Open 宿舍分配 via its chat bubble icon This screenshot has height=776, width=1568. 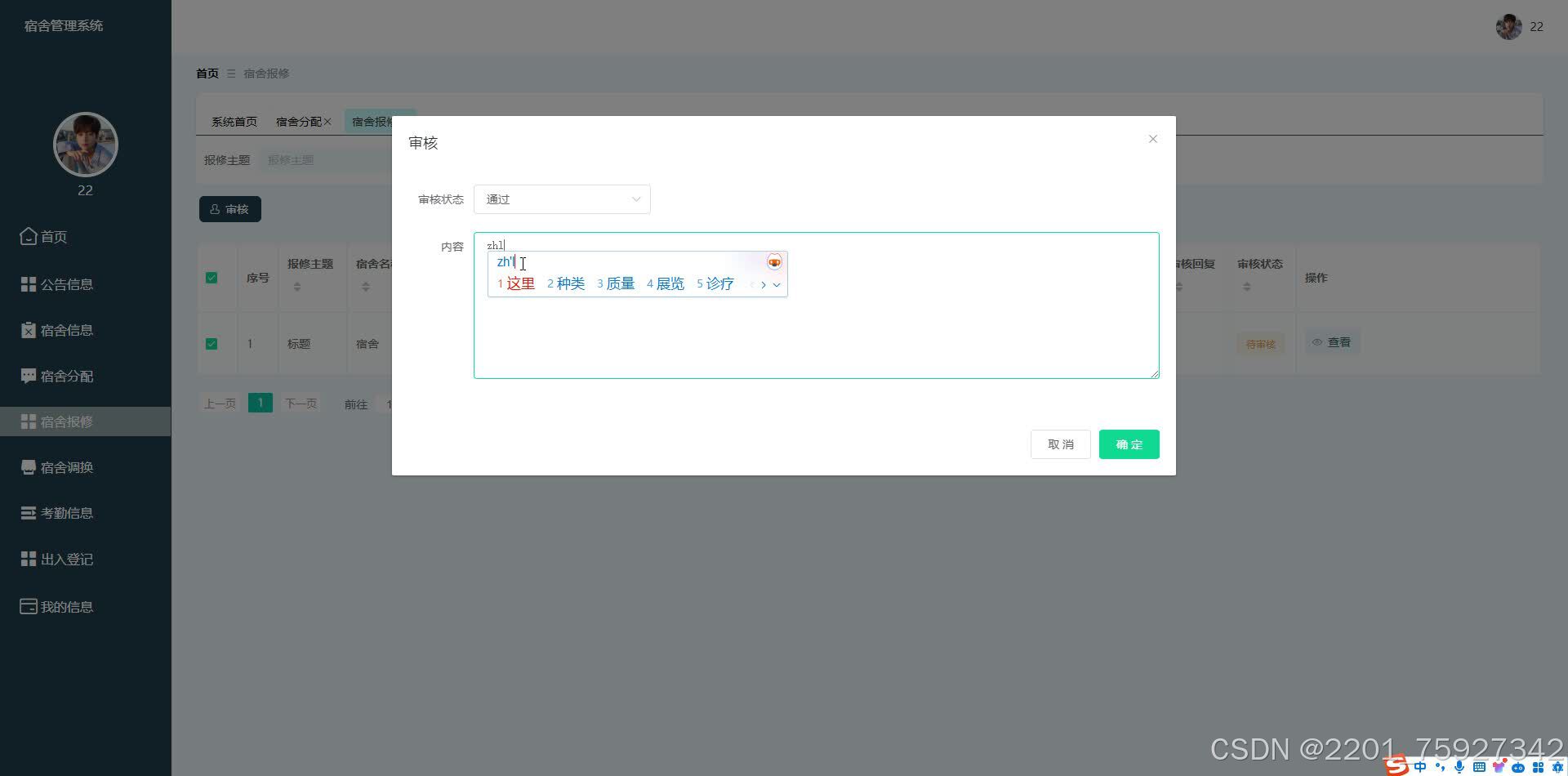[29, 376]
